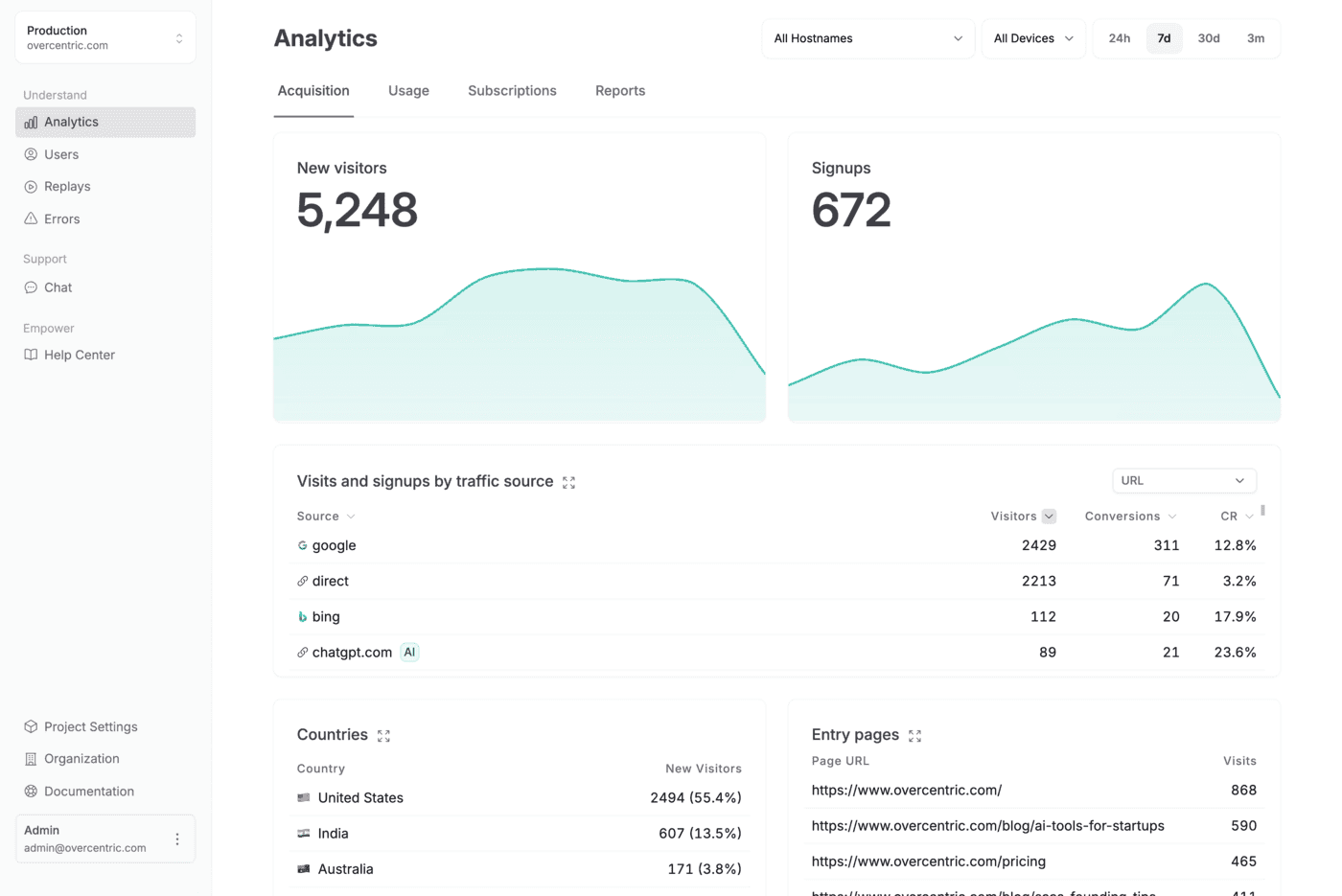Switch the time range to 24h

pos(1119,38)
